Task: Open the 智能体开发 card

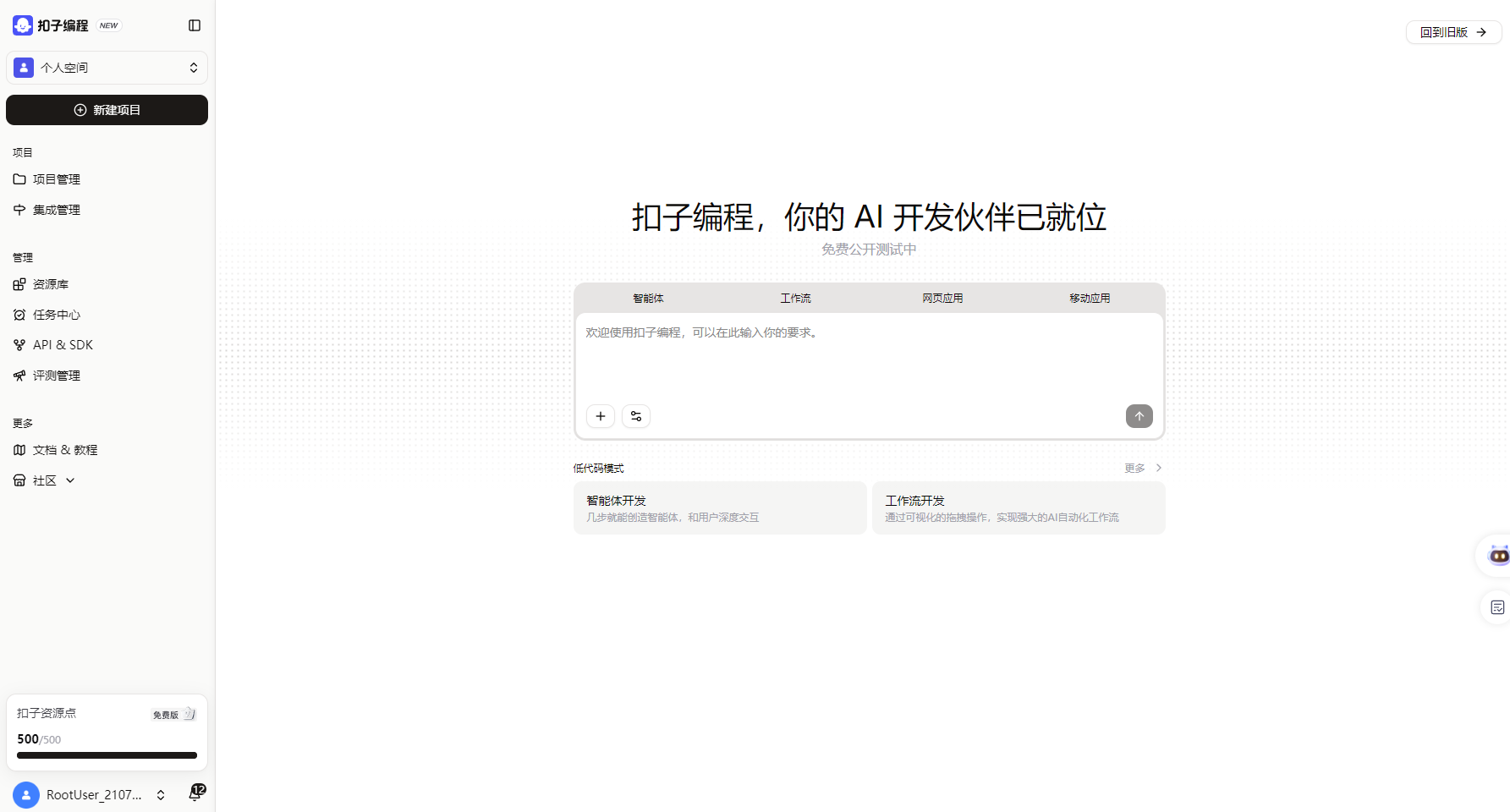Action: pyautogui.click(x=720, y=507)
